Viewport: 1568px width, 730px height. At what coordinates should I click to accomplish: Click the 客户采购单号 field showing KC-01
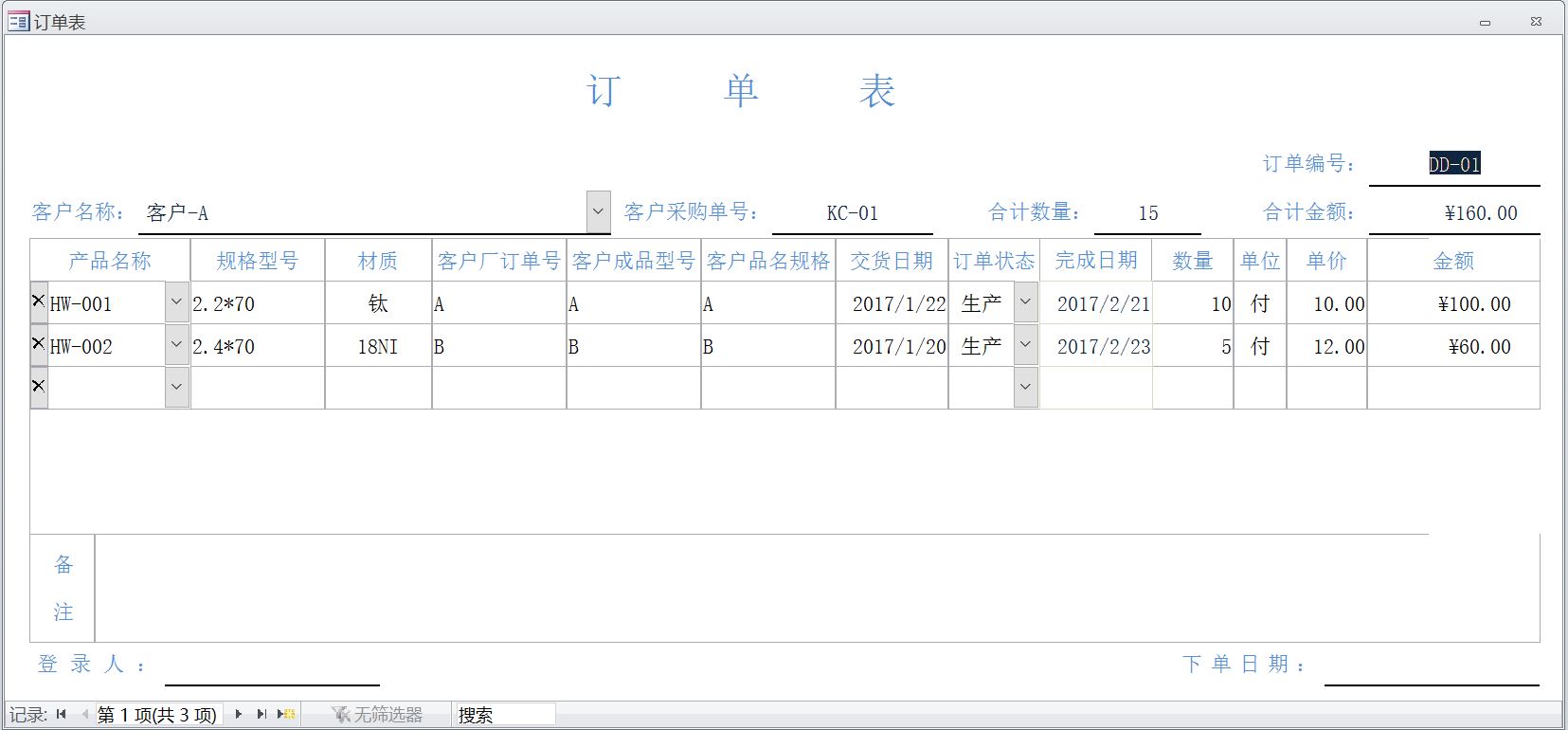click(852, 213)
